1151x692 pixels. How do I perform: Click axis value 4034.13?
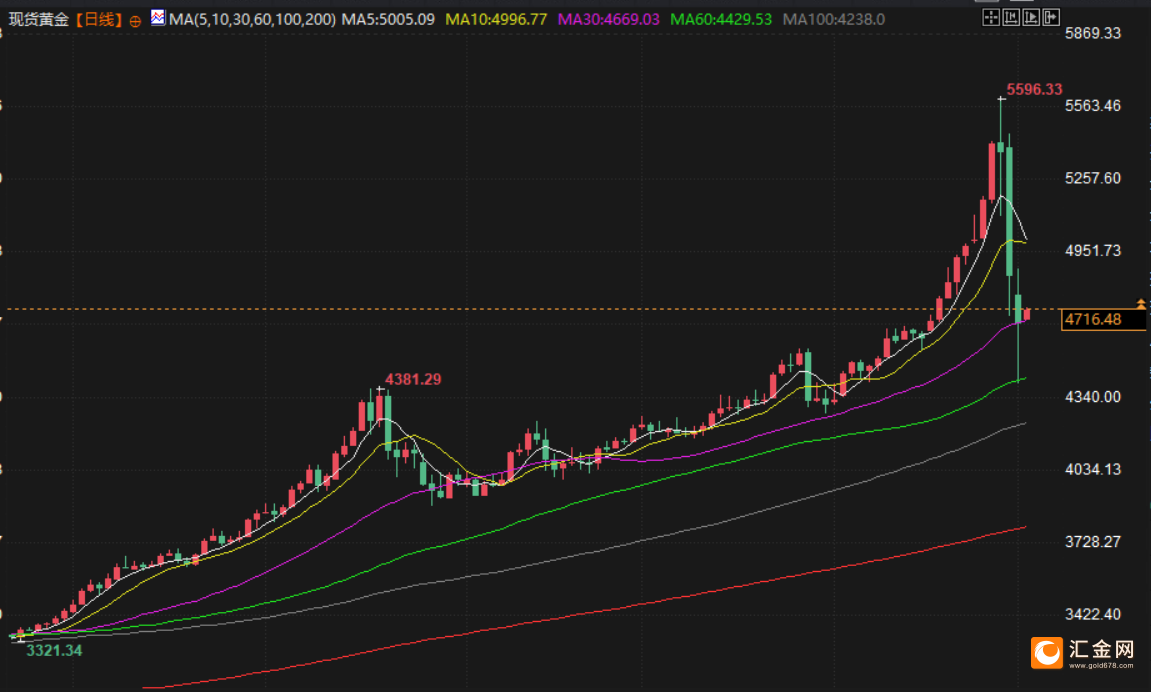click(x=1093, y=470)
